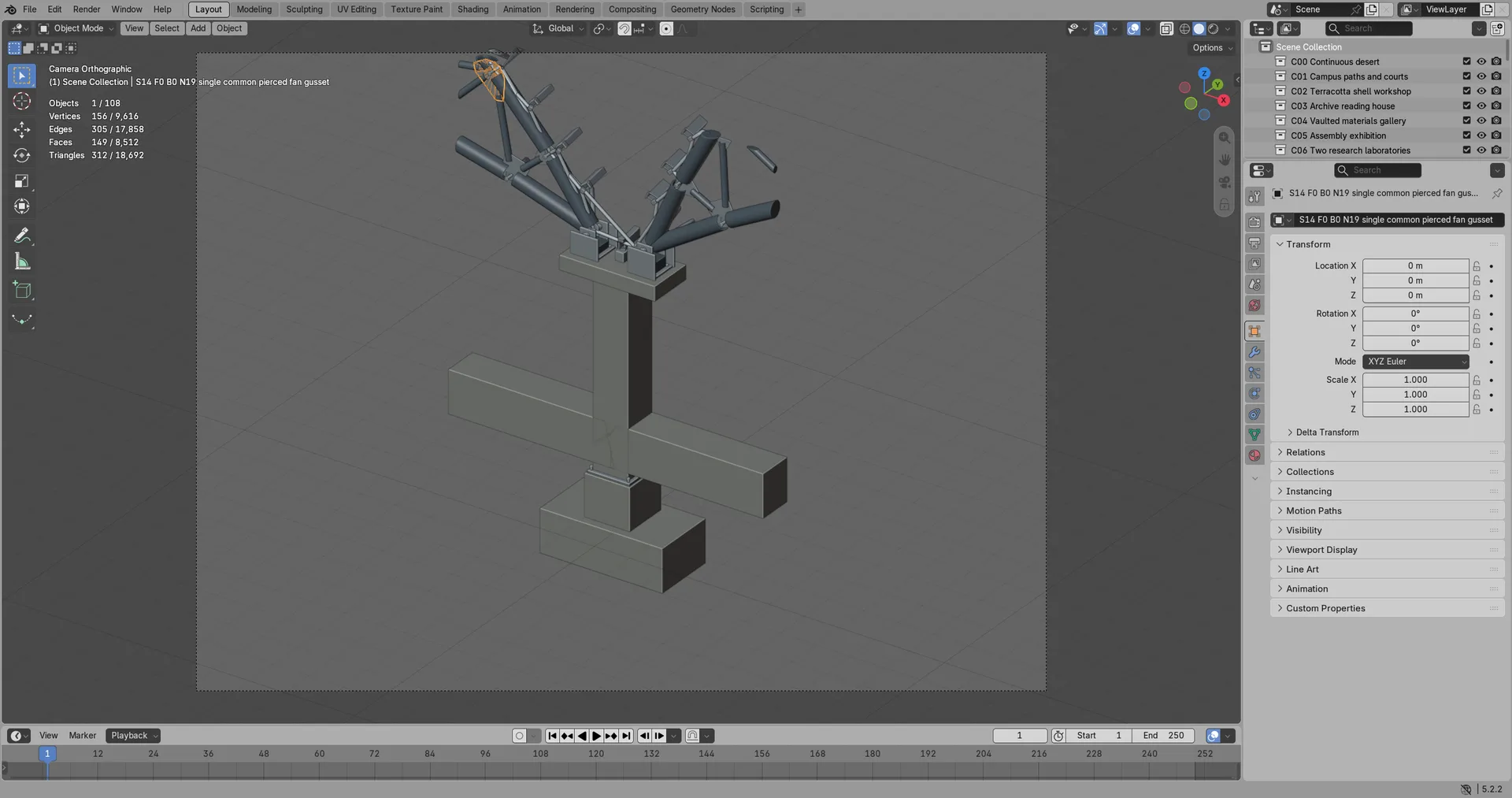Screen dimensions: 1512x798
Task: Select the Scale tool
Action: pos(22,181)
